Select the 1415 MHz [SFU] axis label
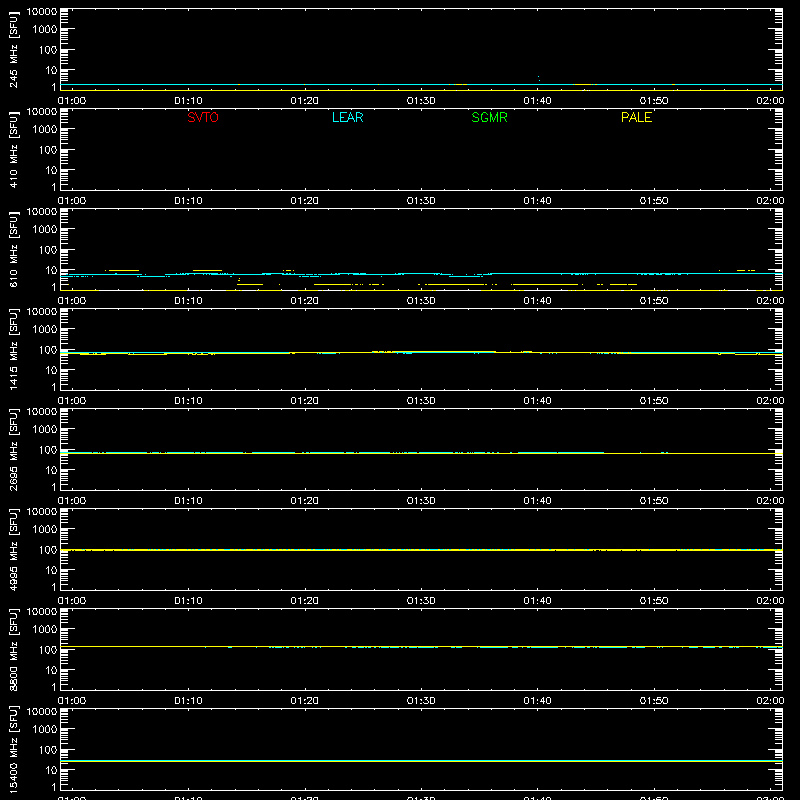Screen dimensions: 800x800 point(14,350)
